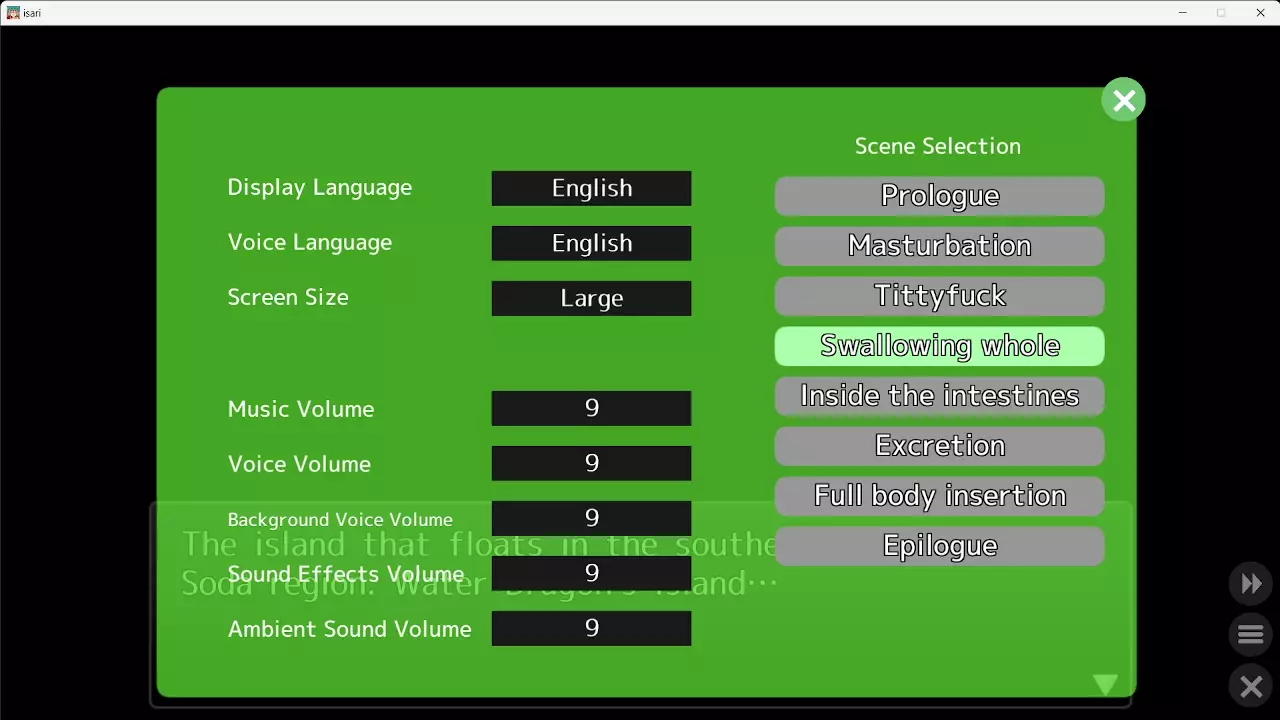Select the Epilogue scene
Viewport: 1280px width, 720px height.
(x=939, y=546)
